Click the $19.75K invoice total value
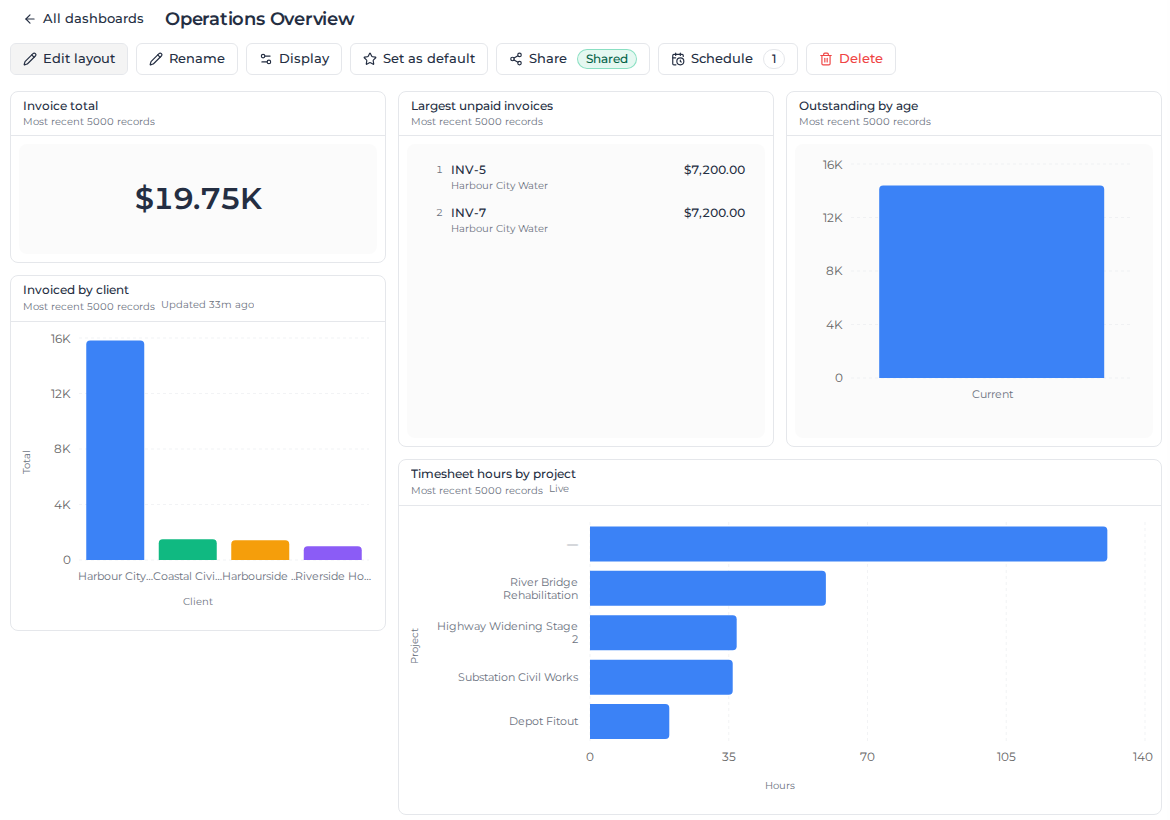Screen dimensions: 1170x820 pyautogui.click(x=198, y=198)
